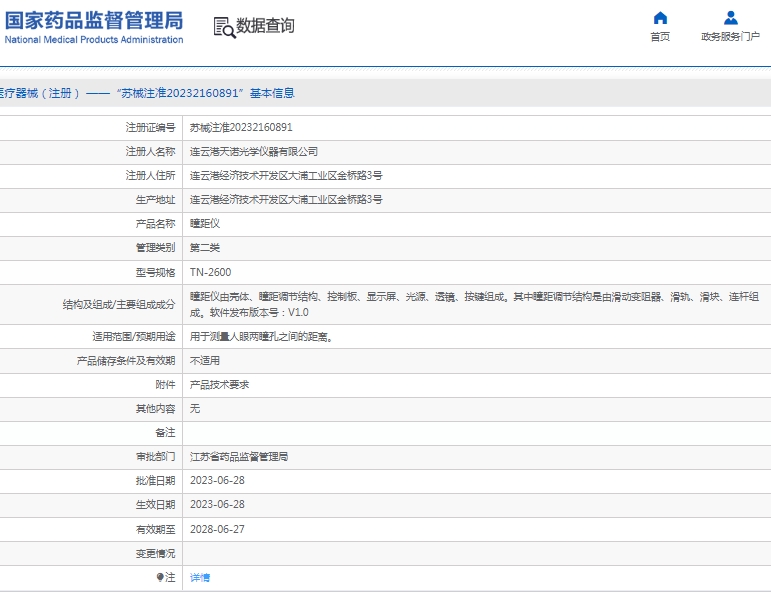The height and width of the screenshot is (594, 771).
Task: Click the 适用范围/预期用途 label
Action: 134,337
